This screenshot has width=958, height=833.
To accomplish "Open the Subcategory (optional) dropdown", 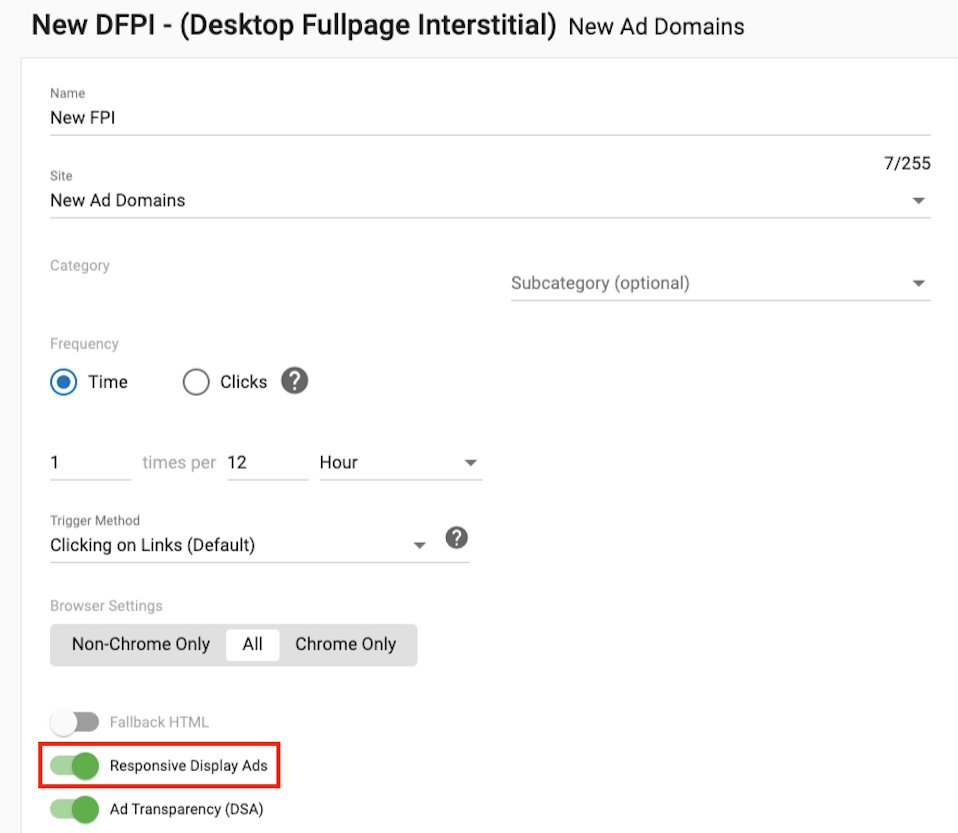I will pos(917,283).
